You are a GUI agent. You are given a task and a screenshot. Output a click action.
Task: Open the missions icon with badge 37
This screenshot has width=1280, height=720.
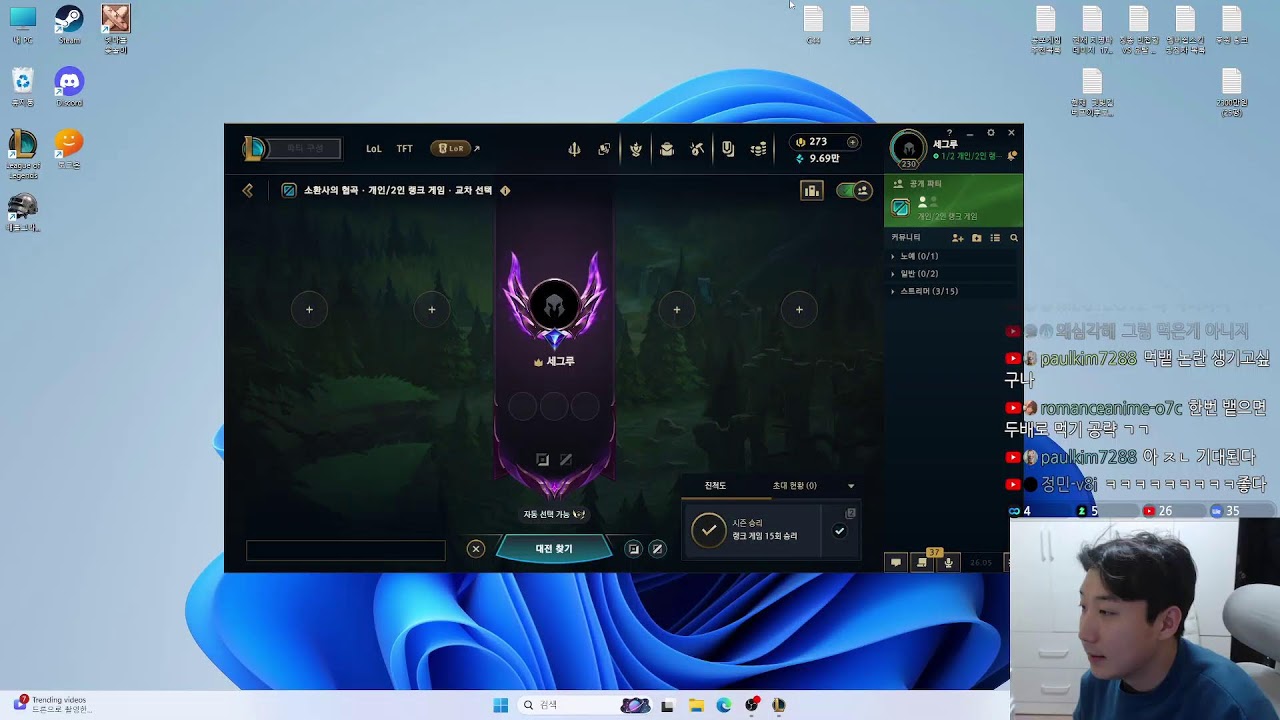(x=922, y=562)
